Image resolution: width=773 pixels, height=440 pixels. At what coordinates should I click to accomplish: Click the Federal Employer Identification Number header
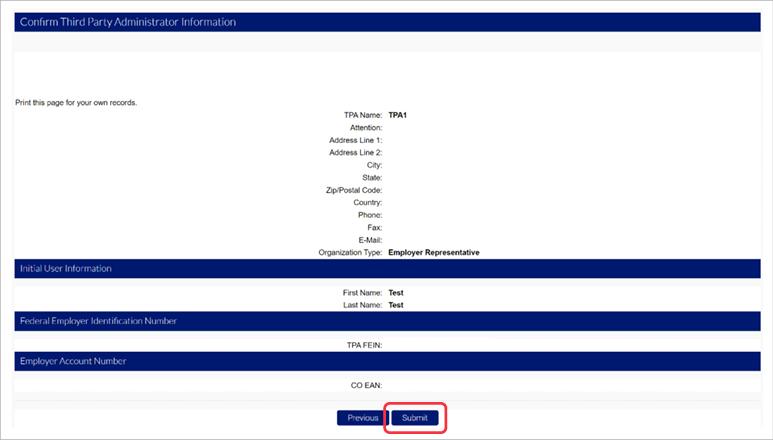(x=98, y=321)
